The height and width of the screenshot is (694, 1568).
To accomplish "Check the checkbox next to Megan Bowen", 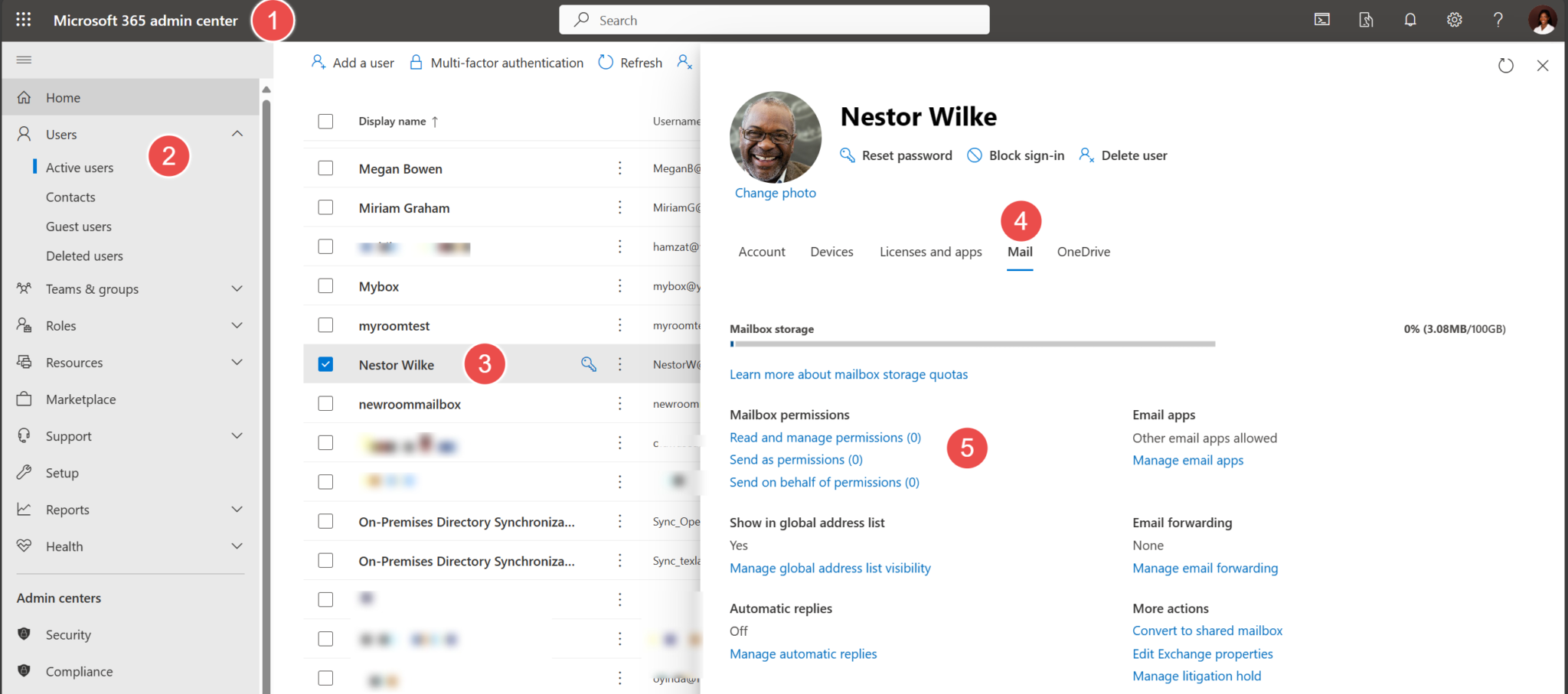I will point(325,168).
